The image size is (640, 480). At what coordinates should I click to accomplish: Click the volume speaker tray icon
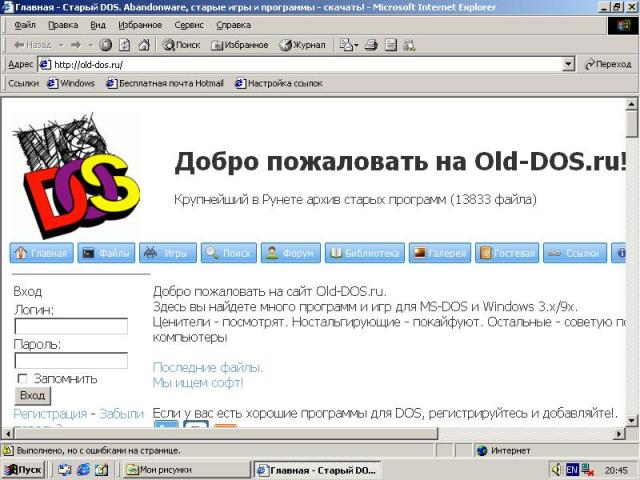click(x=556, y=470)
